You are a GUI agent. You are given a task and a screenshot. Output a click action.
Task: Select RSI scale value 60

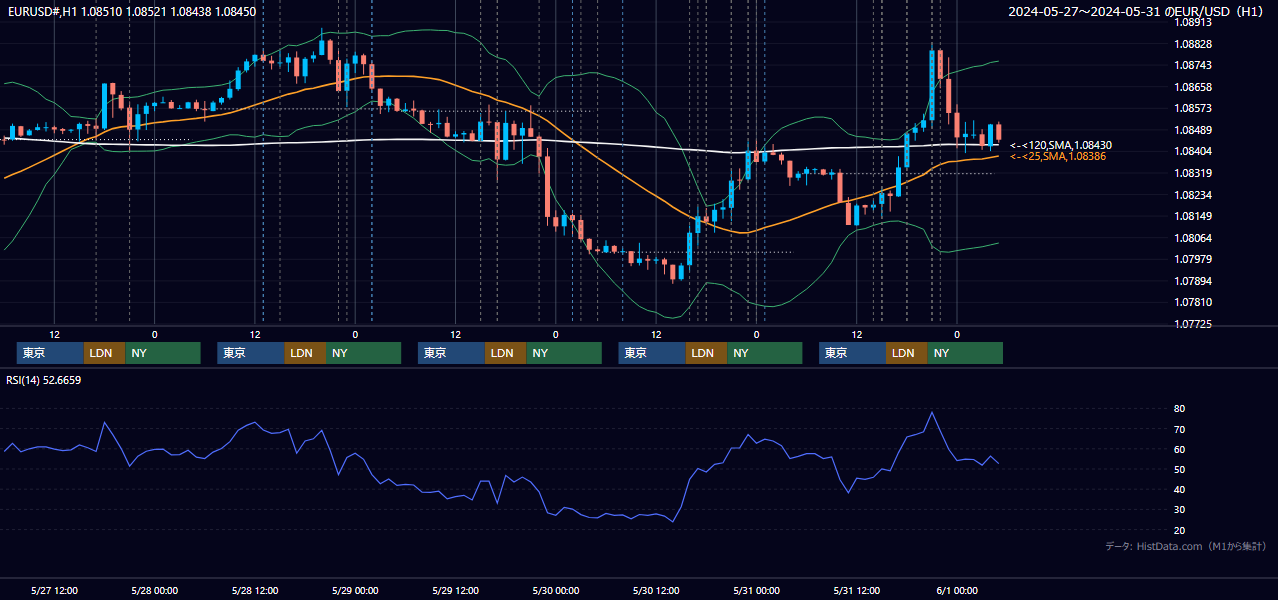1180,449
